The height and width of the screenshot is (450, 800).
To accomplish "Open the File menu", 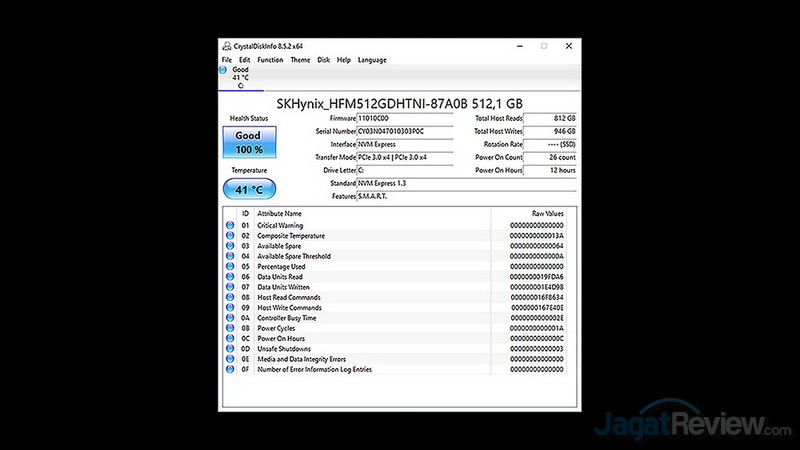I will click(226, 60).
